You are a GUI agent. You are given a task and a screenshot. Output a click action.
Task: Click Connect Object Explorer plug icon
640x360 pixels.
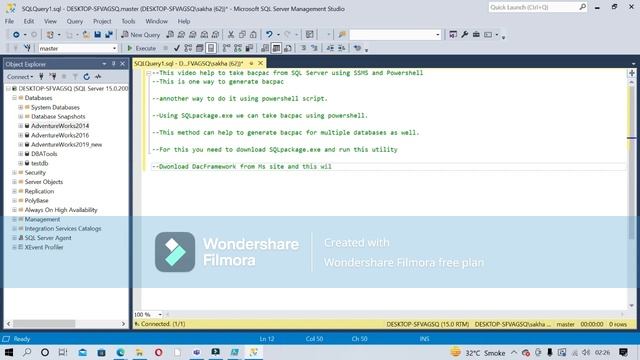click(x=41, y=76)
